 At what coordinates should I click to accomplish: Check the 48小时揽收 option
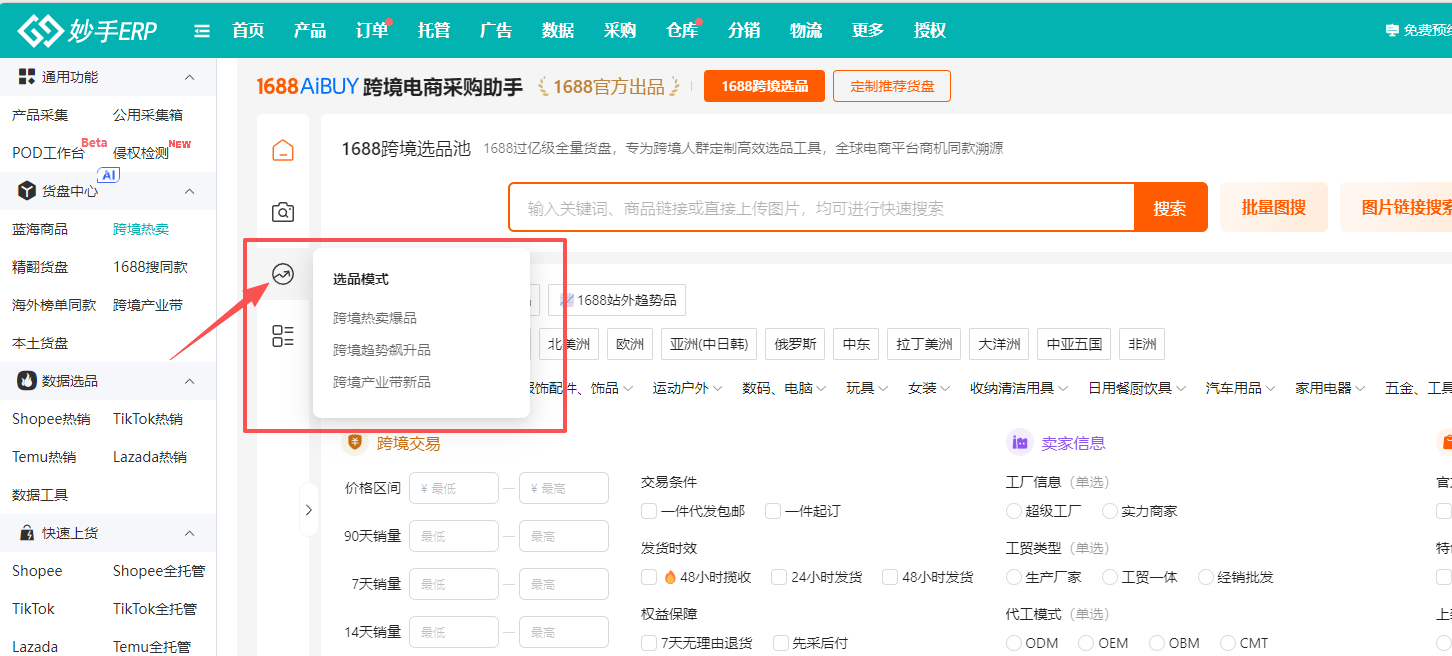[x=649, y=577]
